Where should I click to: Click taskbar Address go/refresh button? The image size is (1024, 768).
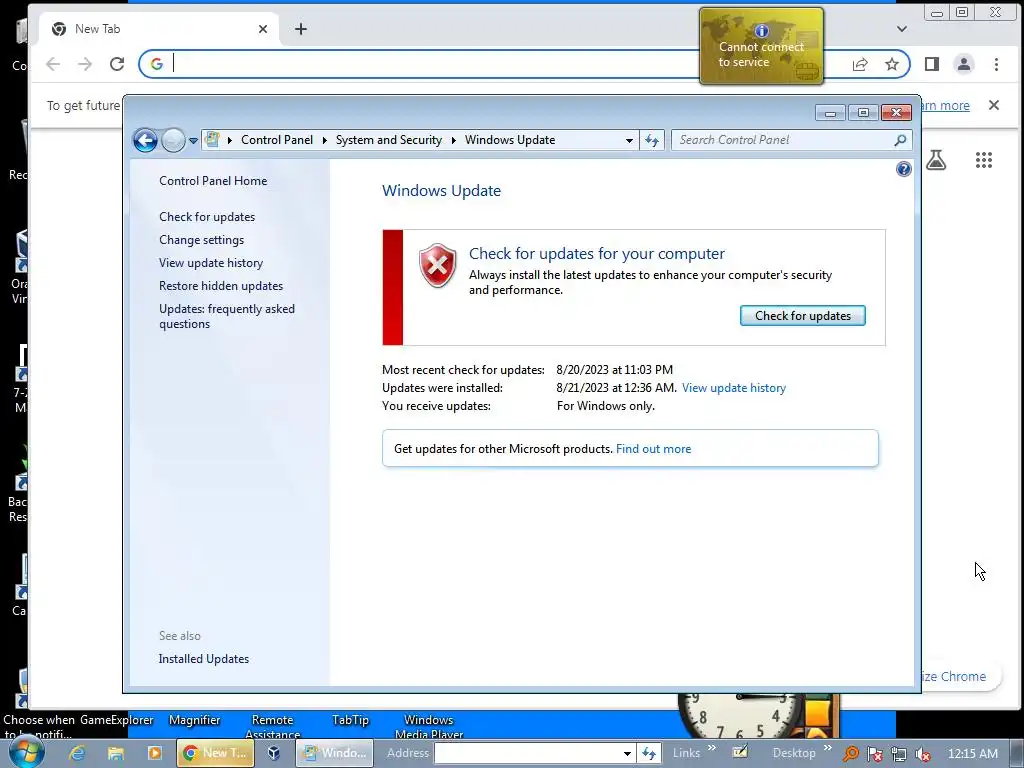[x=649, y=753]
